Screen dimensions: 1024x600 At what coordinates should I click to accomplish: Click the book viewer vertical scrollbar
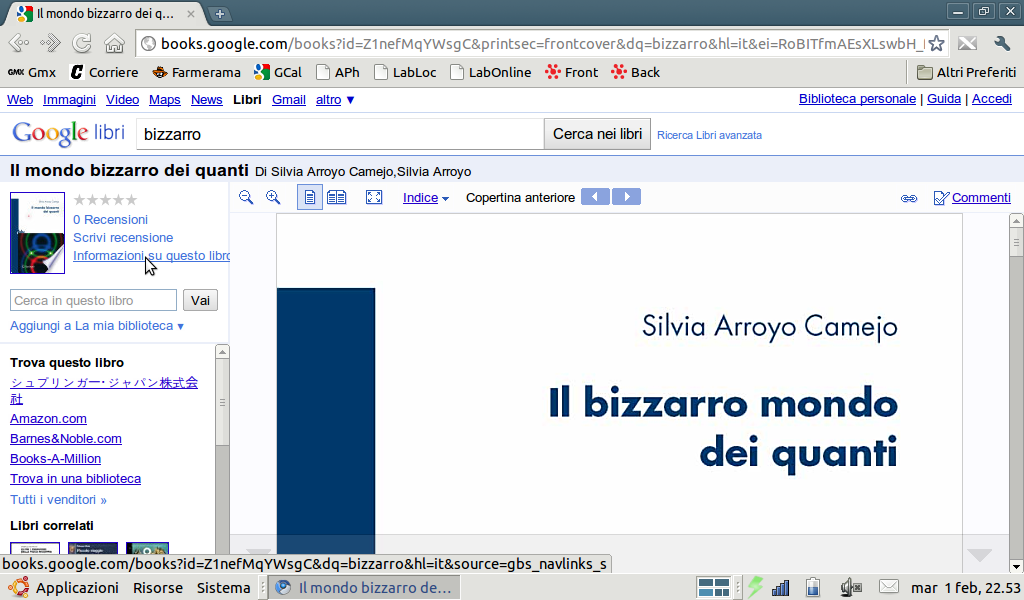click(x=1016, y=393)
